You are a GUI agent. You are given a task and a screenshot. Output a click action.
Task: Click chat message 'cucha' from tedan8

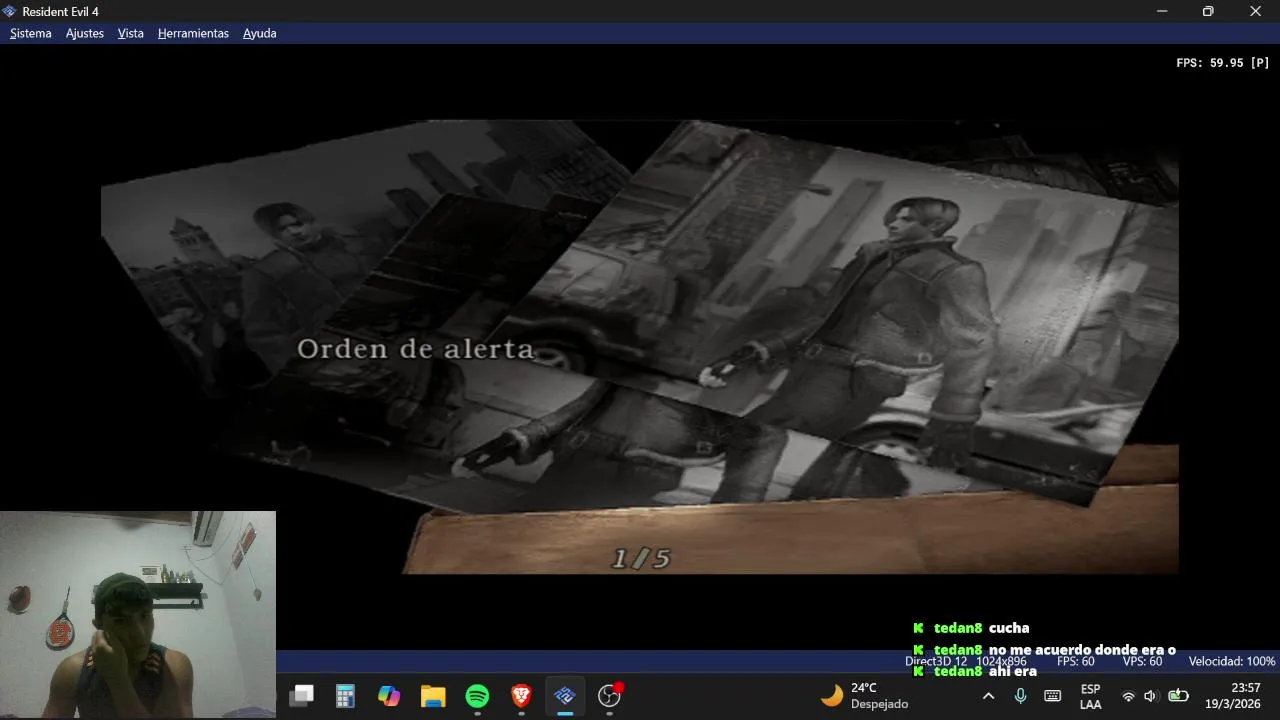pos(1008,628)
